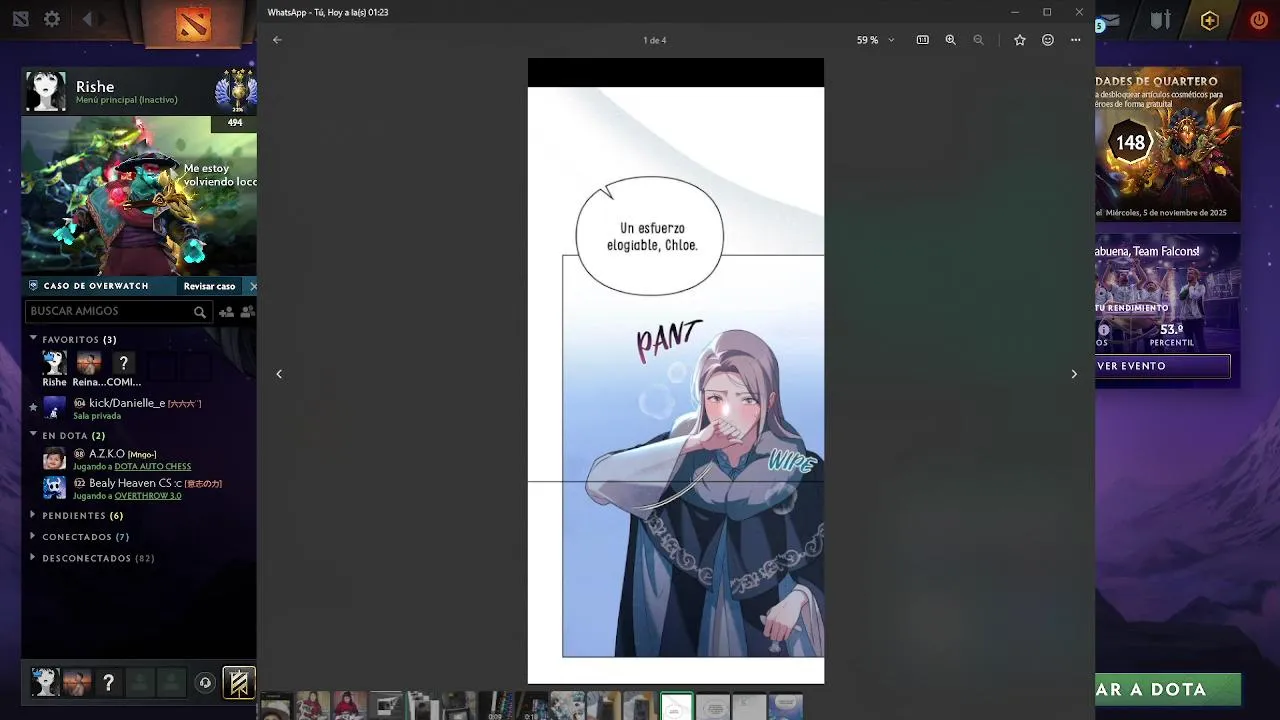Open Quartero level 148 promo banner
The height and width of the screenshot is (720, 1280).
point(1168,145)
